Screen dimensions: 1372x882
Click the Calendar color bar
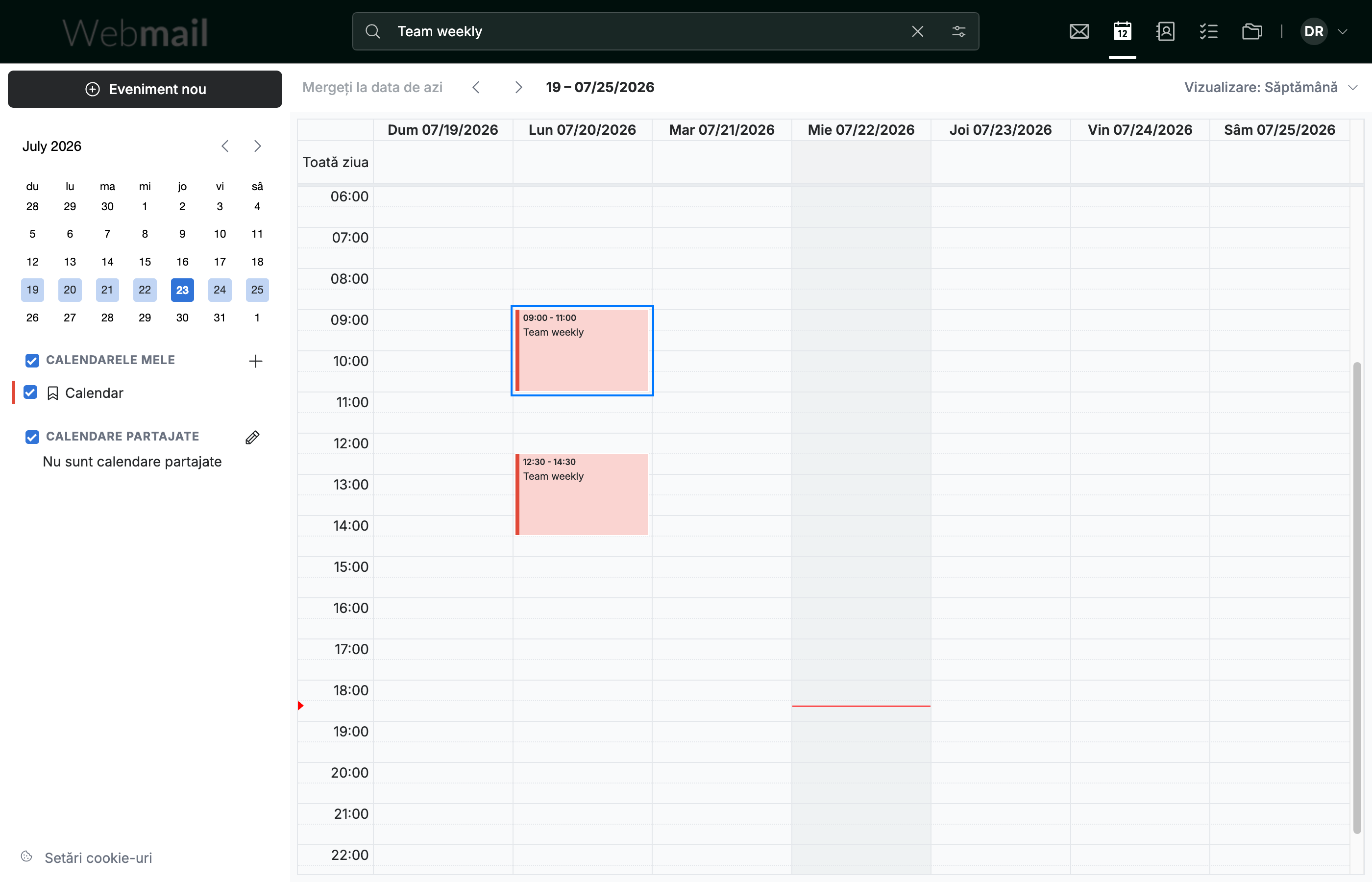pyautogui.click(x=13, y=393)
